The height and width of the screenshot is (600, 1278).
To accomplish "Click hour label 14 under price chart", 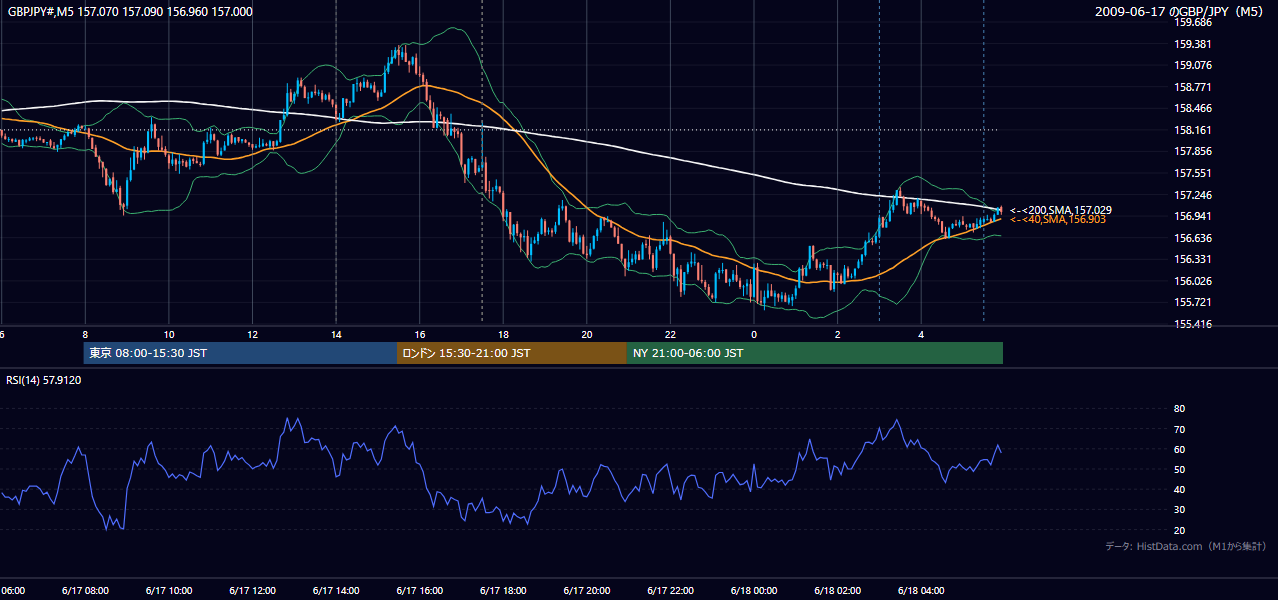I will tap(336, 335).
